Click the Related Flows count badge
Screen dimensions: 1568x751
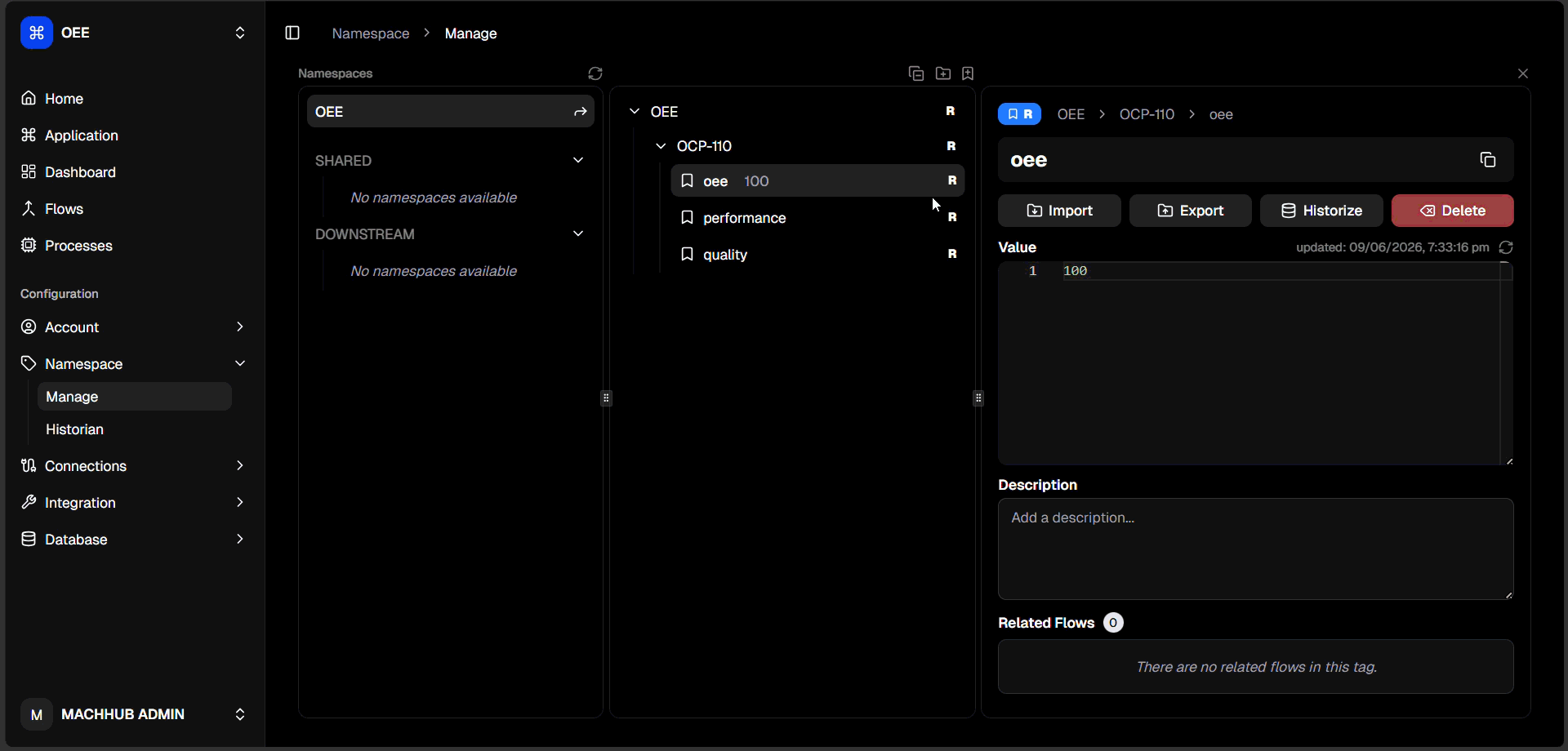1113,623
